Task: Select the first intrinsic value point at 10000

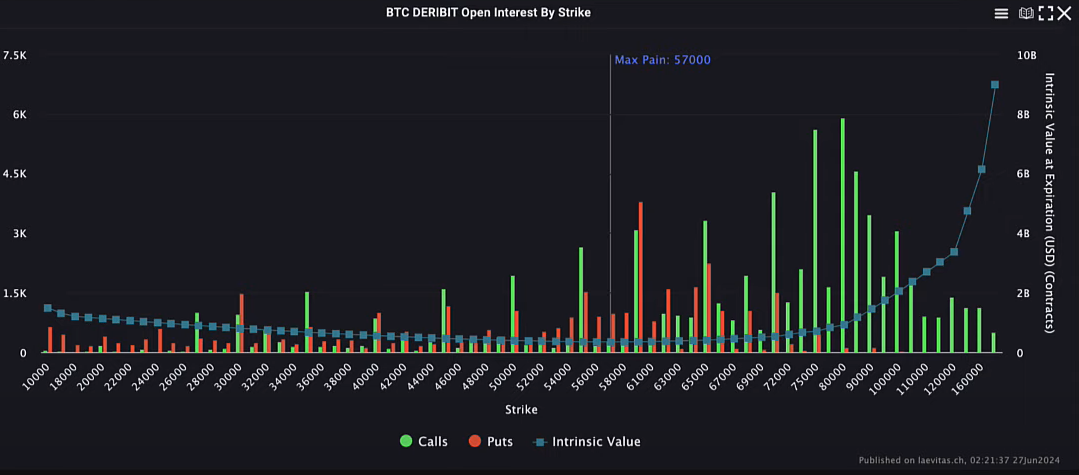Action: tap(47, 308)
